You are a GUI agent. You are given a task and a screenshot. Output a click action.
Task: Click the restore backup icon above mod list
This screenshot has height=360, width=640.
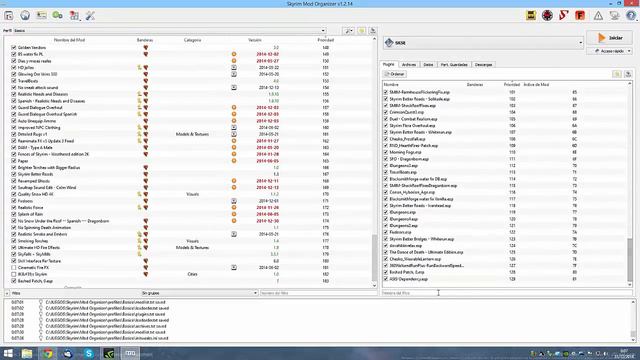(x=362, y=31)
